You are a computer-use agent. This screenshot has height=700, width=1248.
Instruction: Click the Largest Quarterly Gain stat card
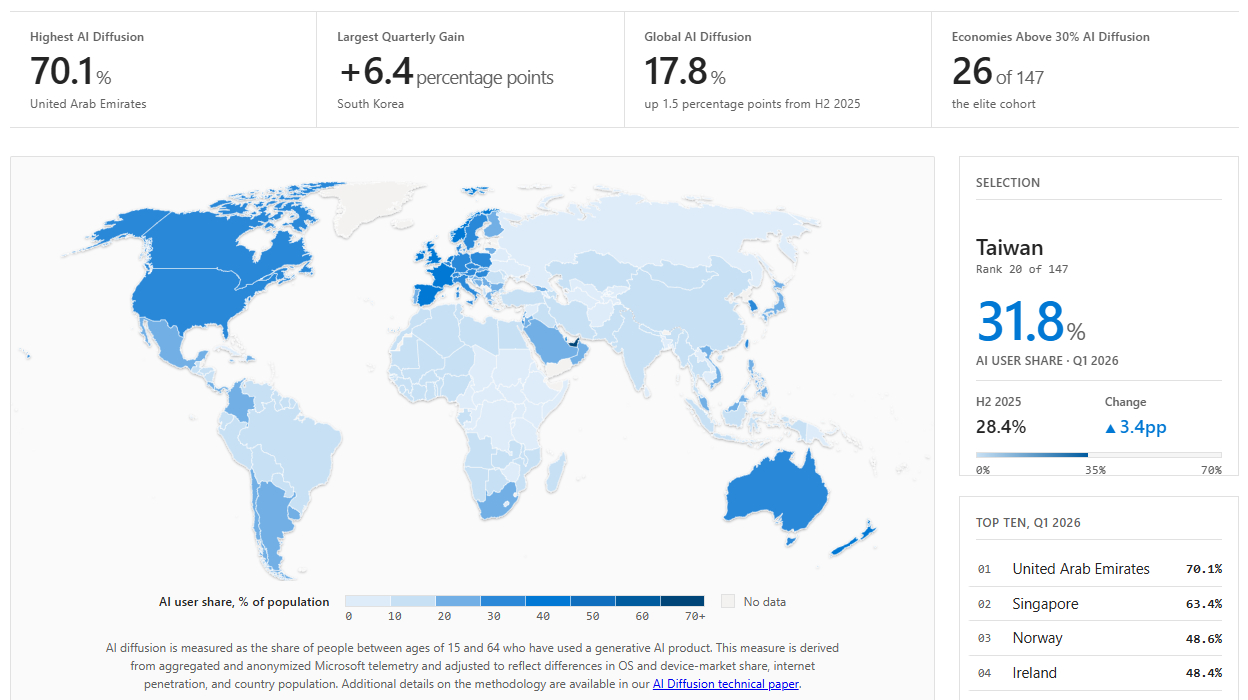[x=470, y=70]
